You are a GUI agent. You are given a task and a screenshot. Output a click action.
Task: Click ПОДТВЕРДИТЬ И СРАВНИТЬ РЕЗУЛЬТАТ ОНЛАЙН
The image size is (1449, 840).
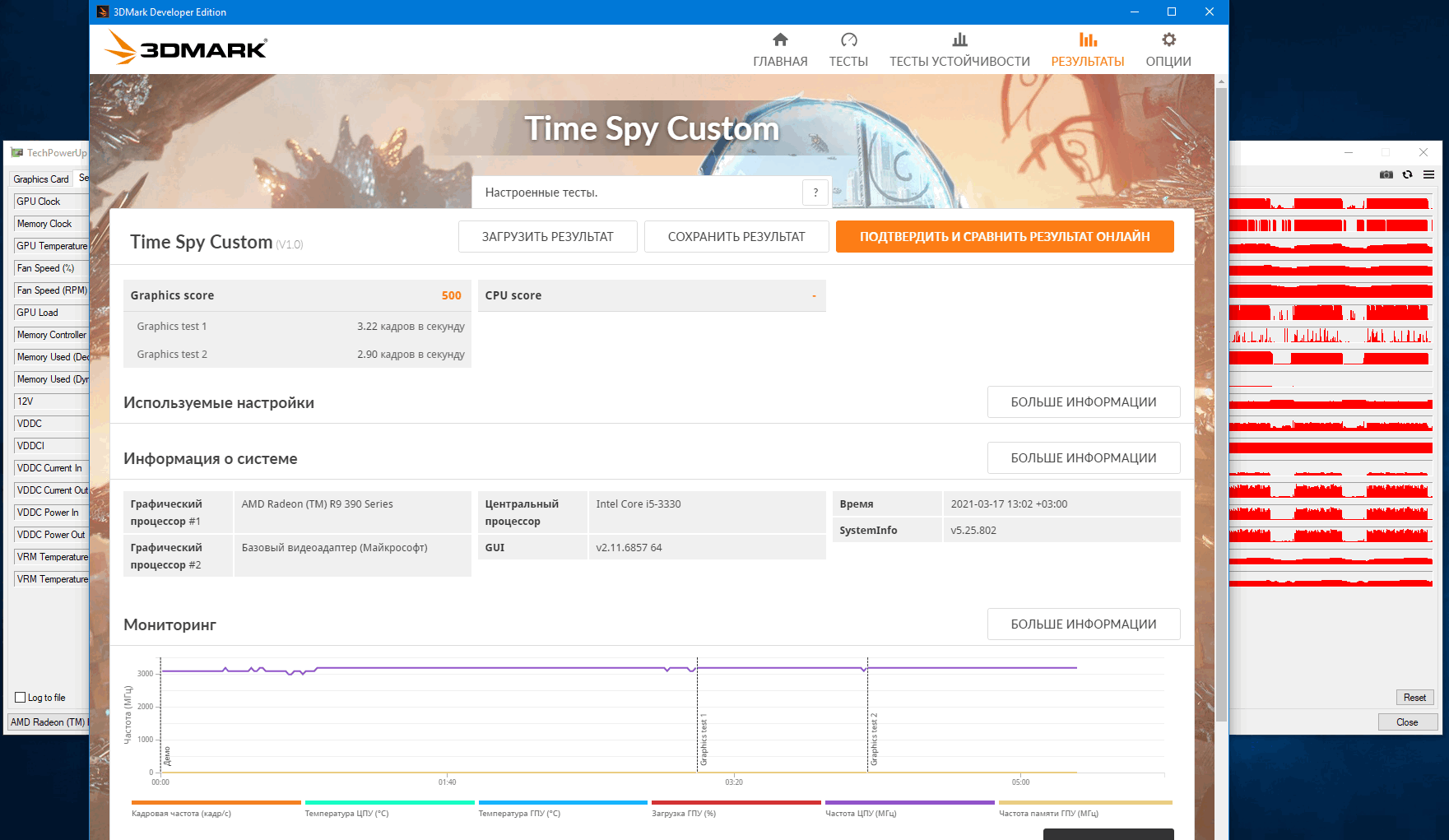[x=1005, y=237]
